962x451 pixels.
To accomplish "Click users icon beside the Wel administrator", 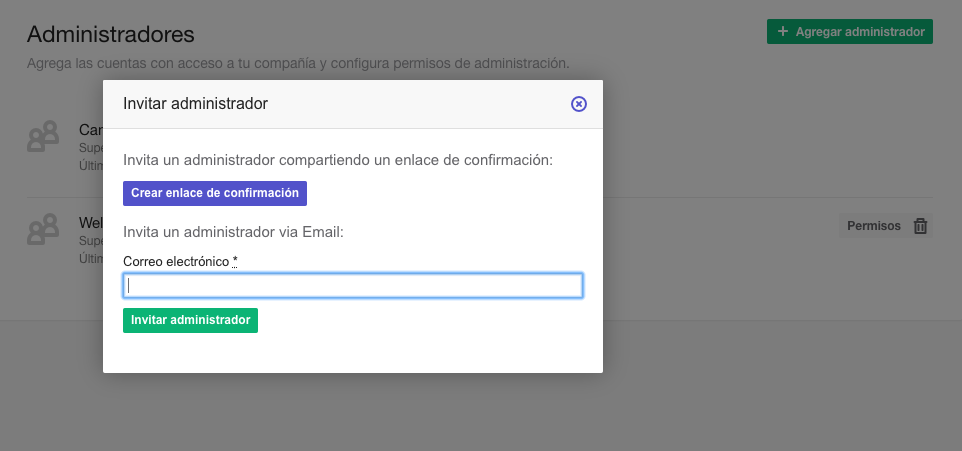I will [x=43, y=229].
